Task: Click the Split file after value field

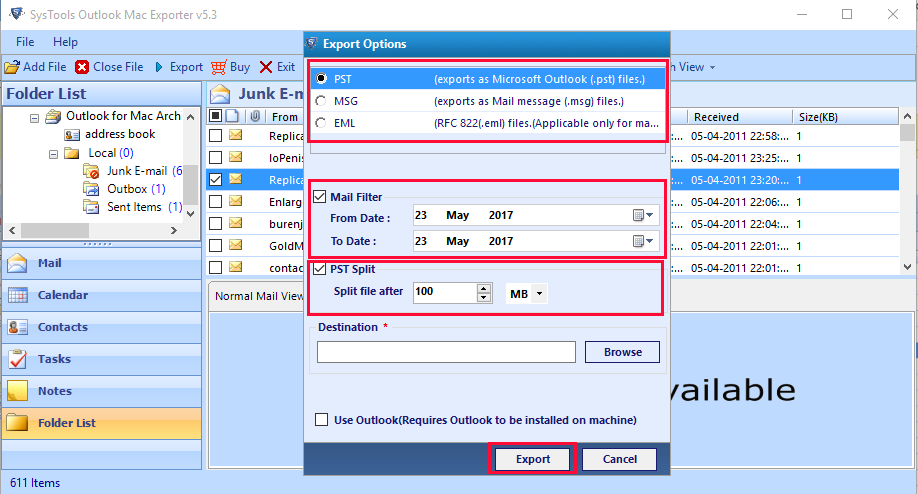Action: click(x=446, y=291)
